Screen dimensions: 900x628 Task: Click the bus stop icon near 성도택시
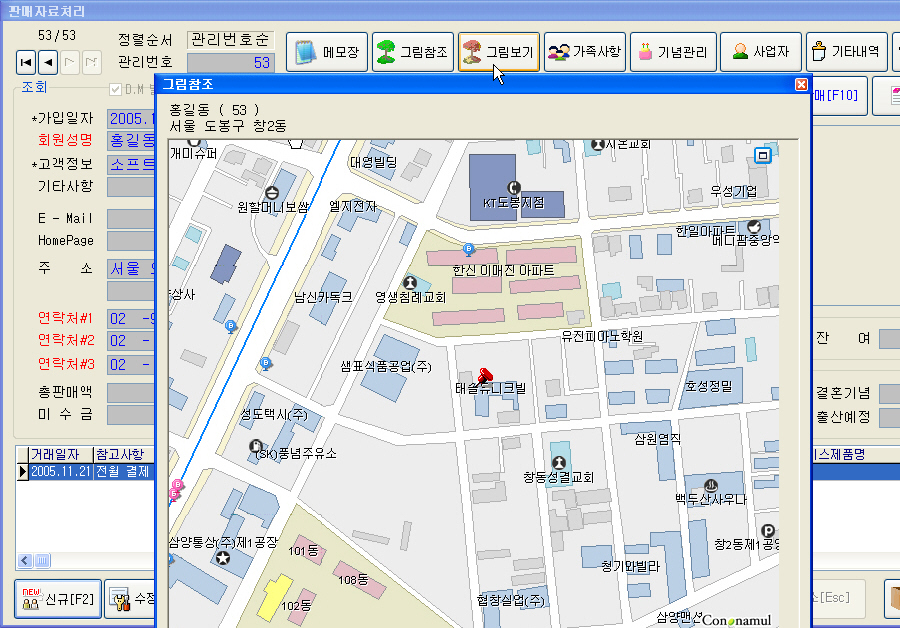[265, 363]
